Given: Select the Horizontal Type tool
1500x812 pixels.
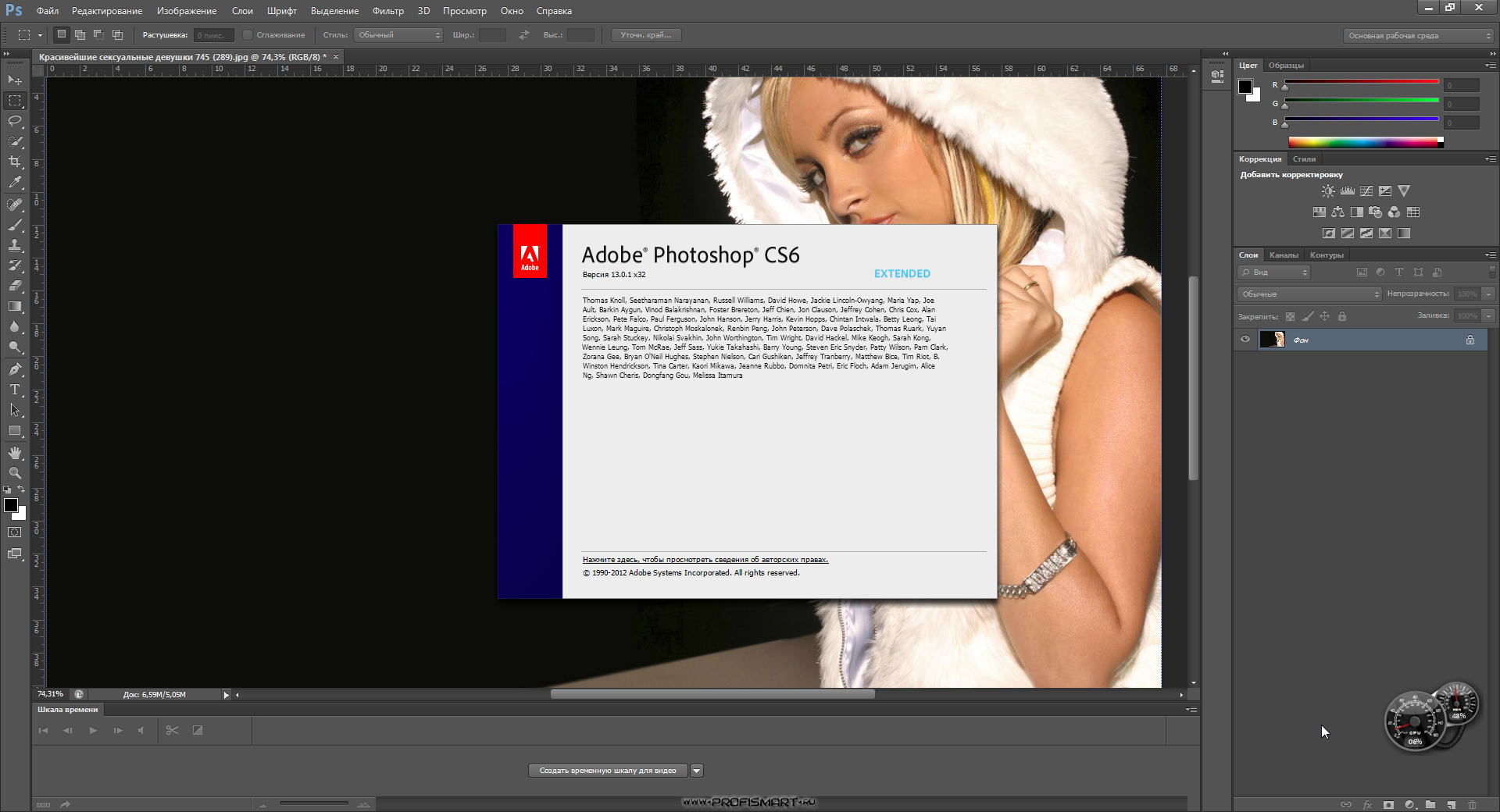Looking at the screenshot, I should [15, 390].
